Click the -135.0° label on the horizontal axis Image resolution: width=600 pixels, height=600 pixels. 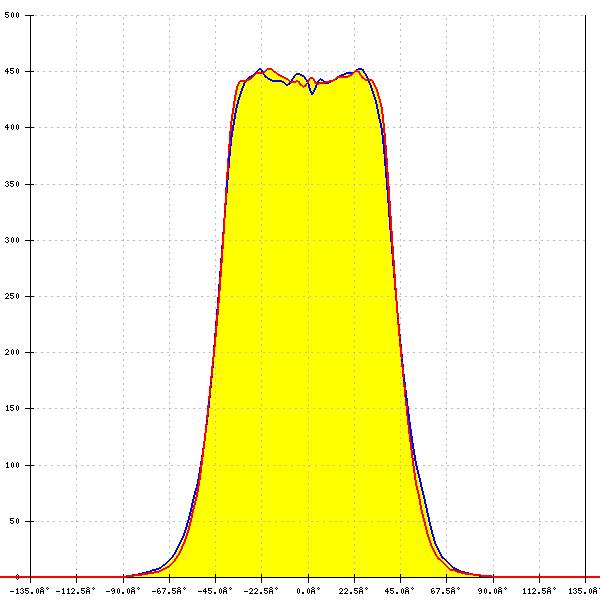(30, 590)
